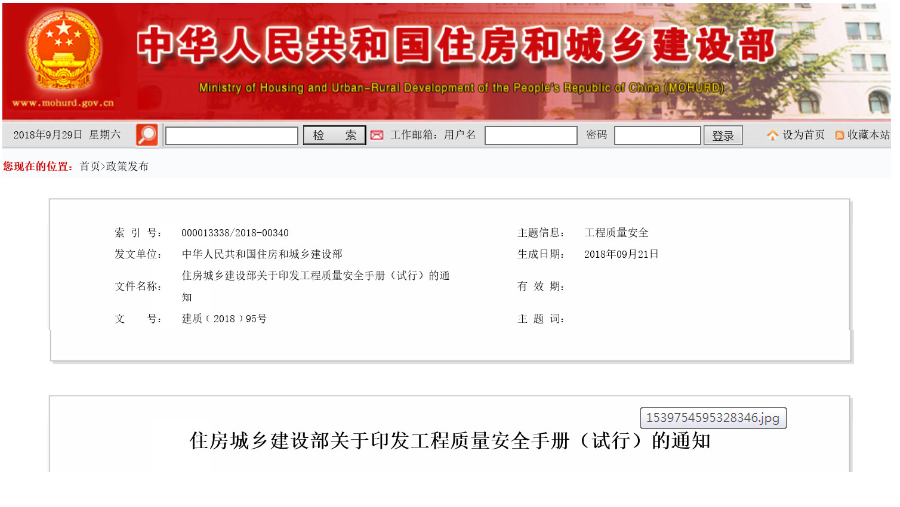This screenshot has width=900, height=507.
Task: Click the article heading 住房城乡建设部关于印发工程质量安全手册（试行）的通知
Action: (450, 441)
